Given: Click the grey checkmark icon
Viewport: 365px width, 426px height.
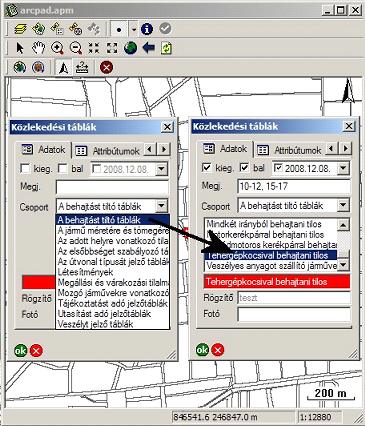Looking at the screenshot, I should (165, 29).
